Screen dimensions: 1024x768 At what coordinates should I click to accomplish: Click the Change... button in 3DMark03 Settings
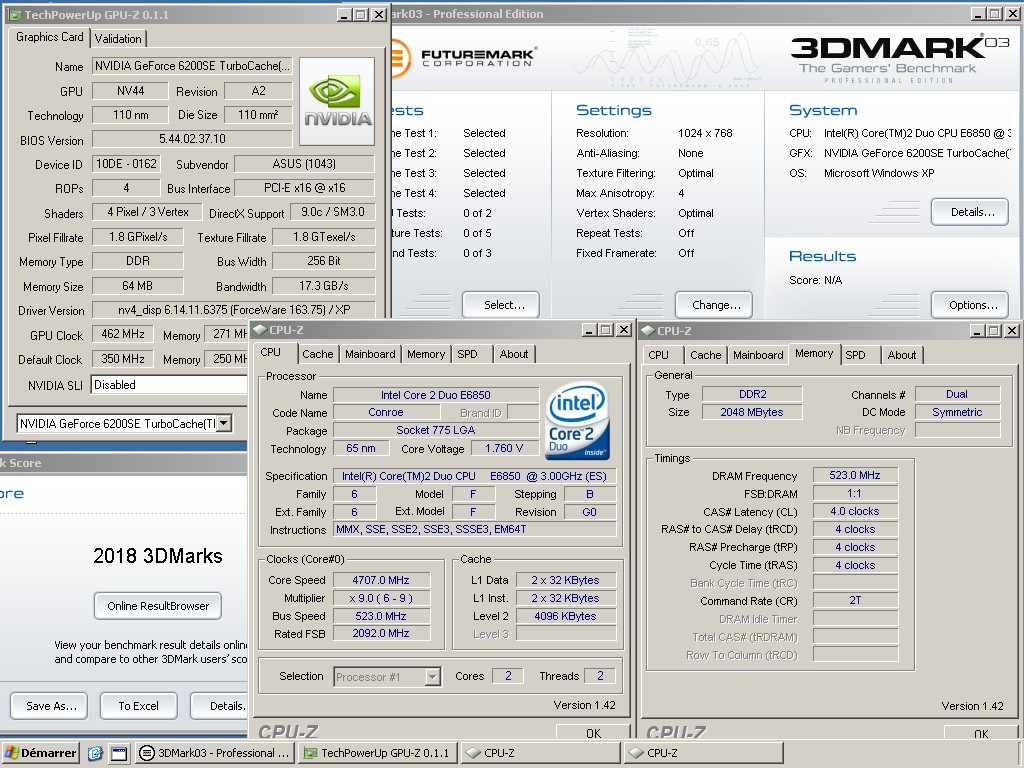pyautogui.click(x=714, y=305)
